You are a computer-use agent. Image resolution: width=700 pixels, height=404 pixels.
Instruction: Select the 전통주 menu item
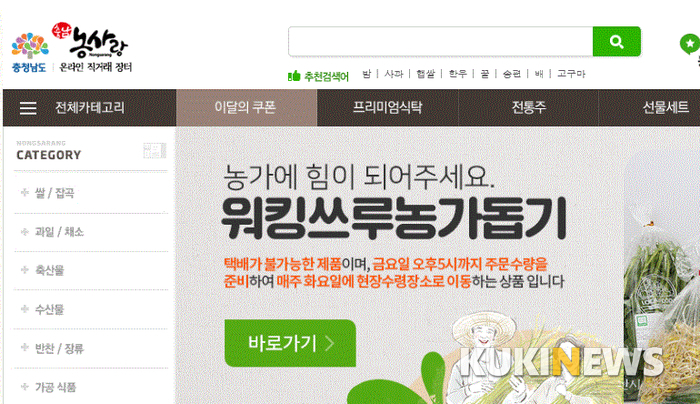tap(529, 108)
